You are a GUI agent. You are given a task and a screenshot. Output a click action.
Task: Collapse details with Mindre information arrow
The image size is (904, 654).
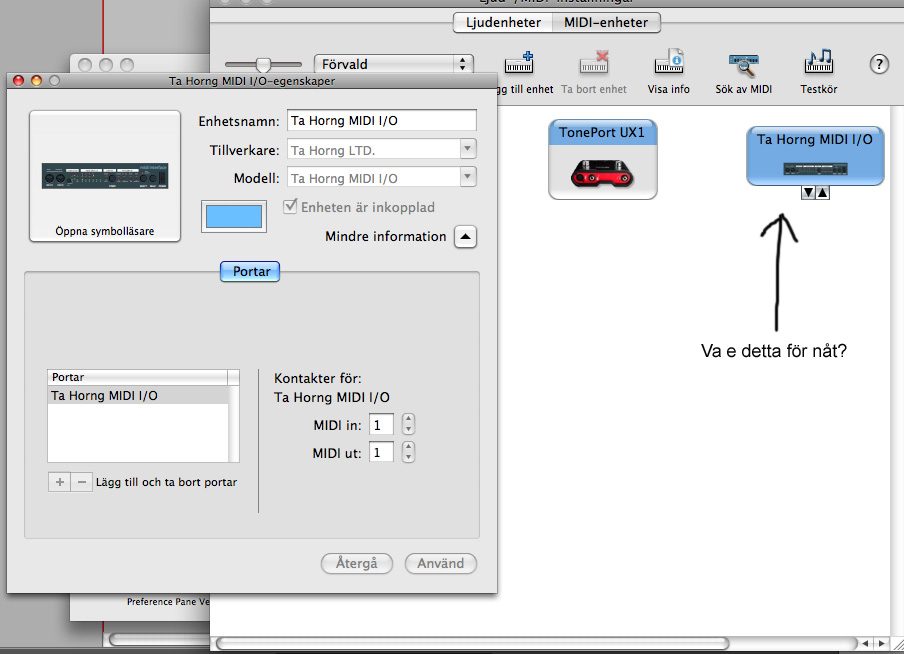click(465, 236)
